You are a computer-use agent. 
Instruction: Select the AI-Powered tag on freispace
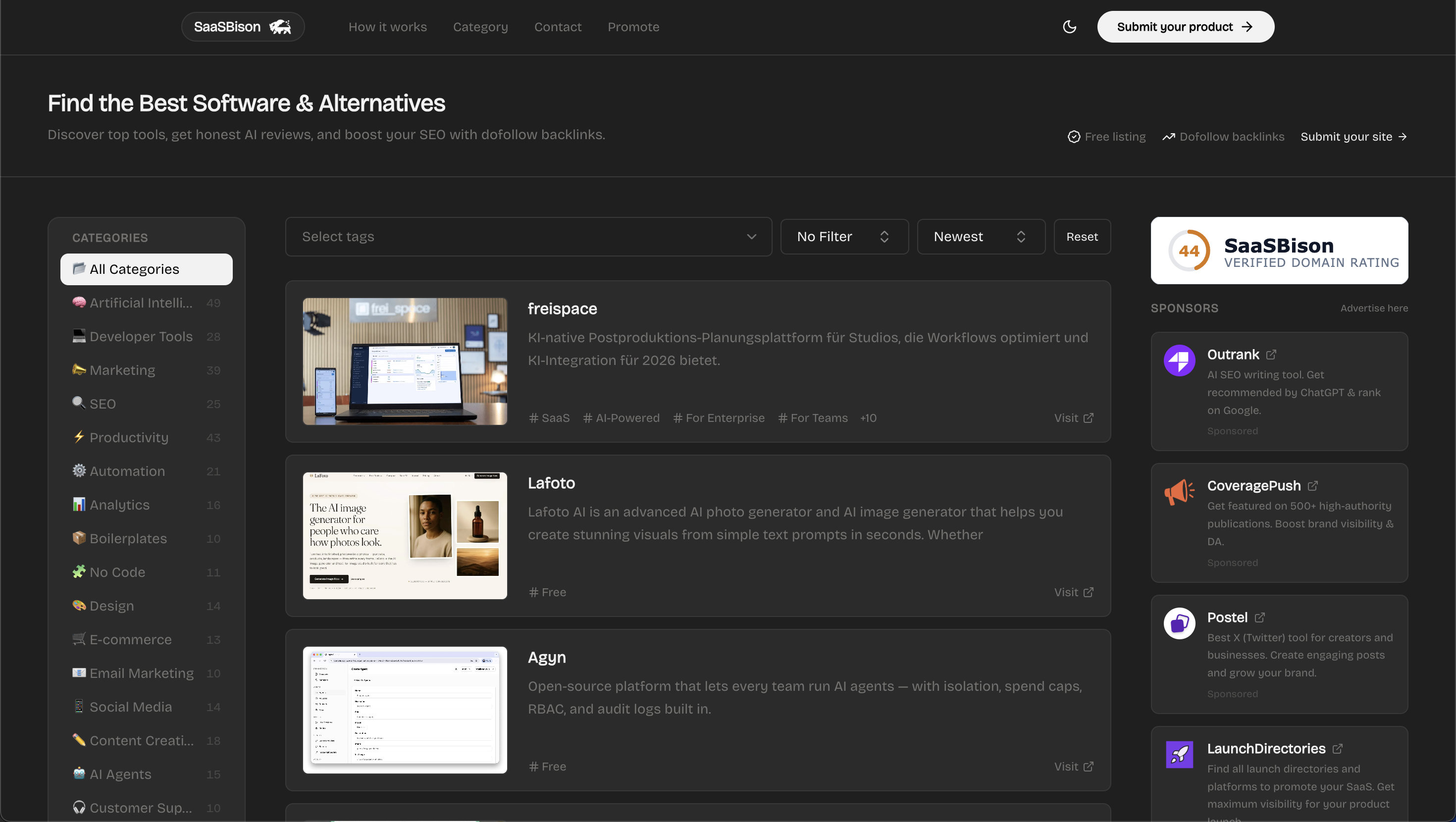pos(621,418)
